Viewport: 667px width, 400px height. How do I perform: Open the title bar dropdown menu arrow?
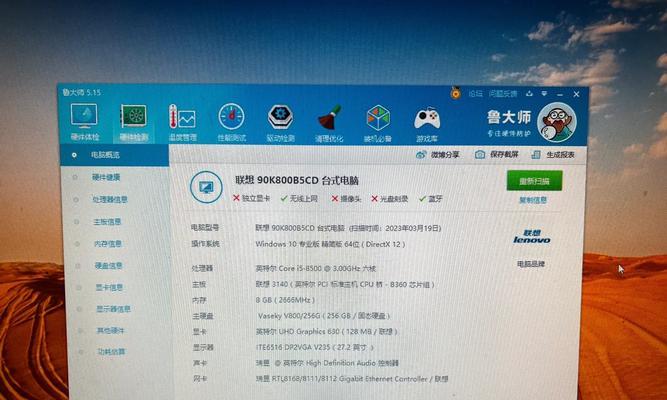click(x=544, y=94)
